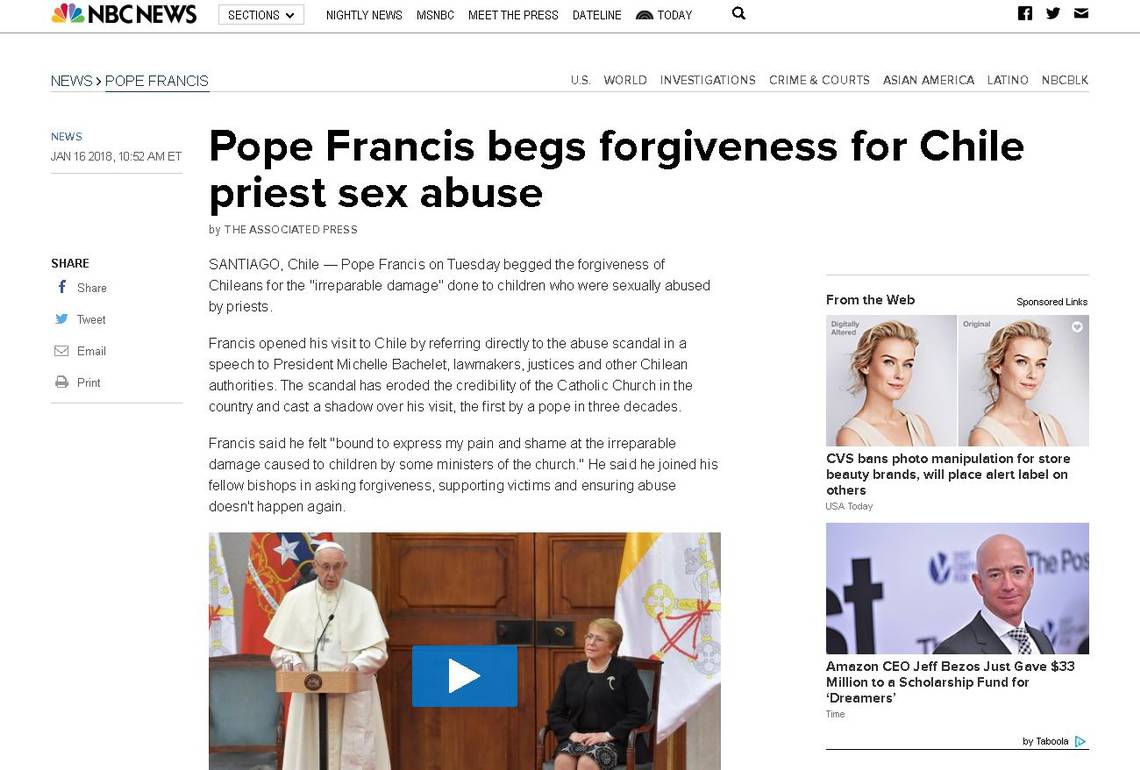This screenshot has height=770, width=1140.
Task: Click the Facebook icon in header
Action: click(x=1024, y=13)
